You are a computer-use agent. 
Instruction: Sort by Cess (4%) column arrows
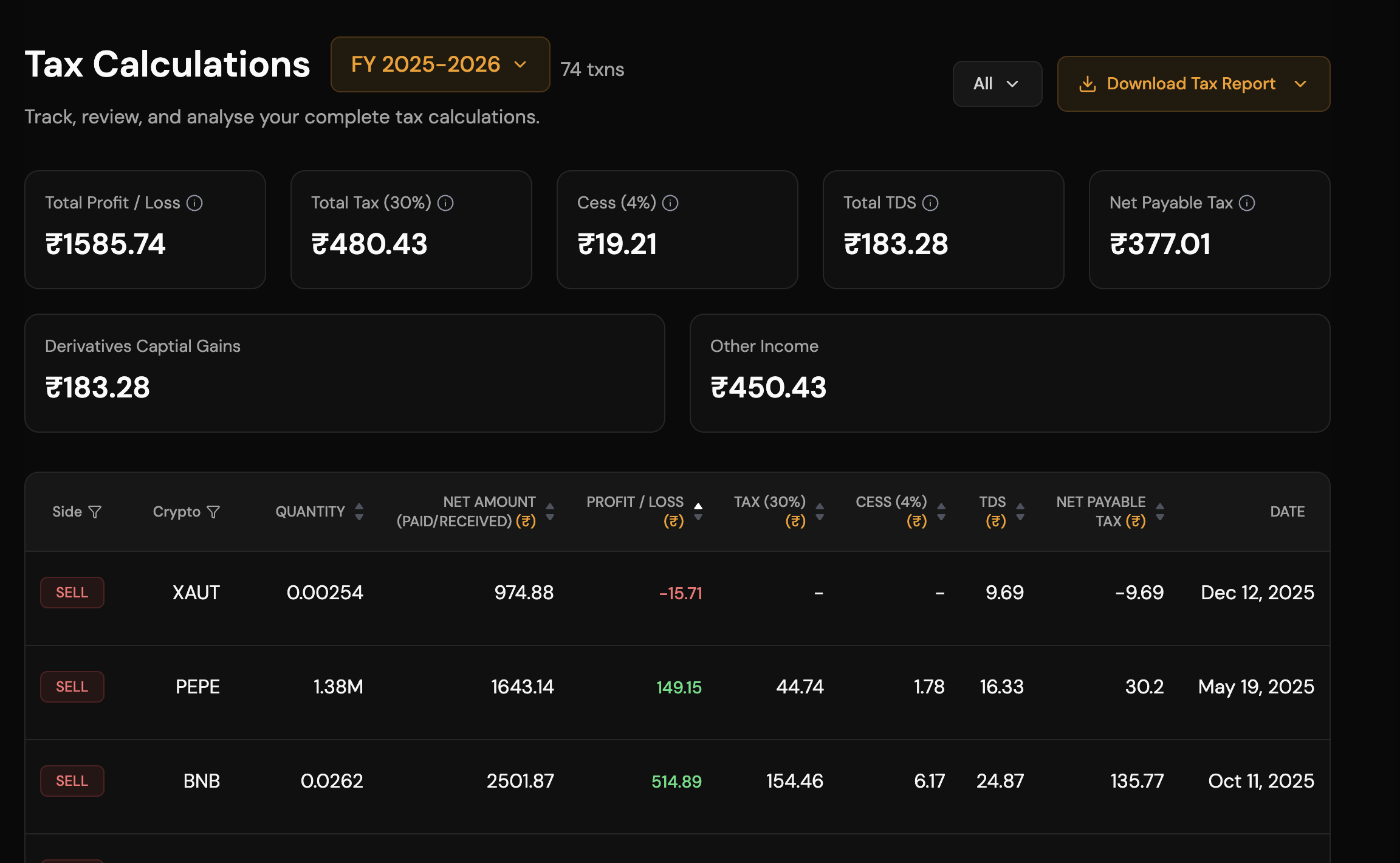941,512
